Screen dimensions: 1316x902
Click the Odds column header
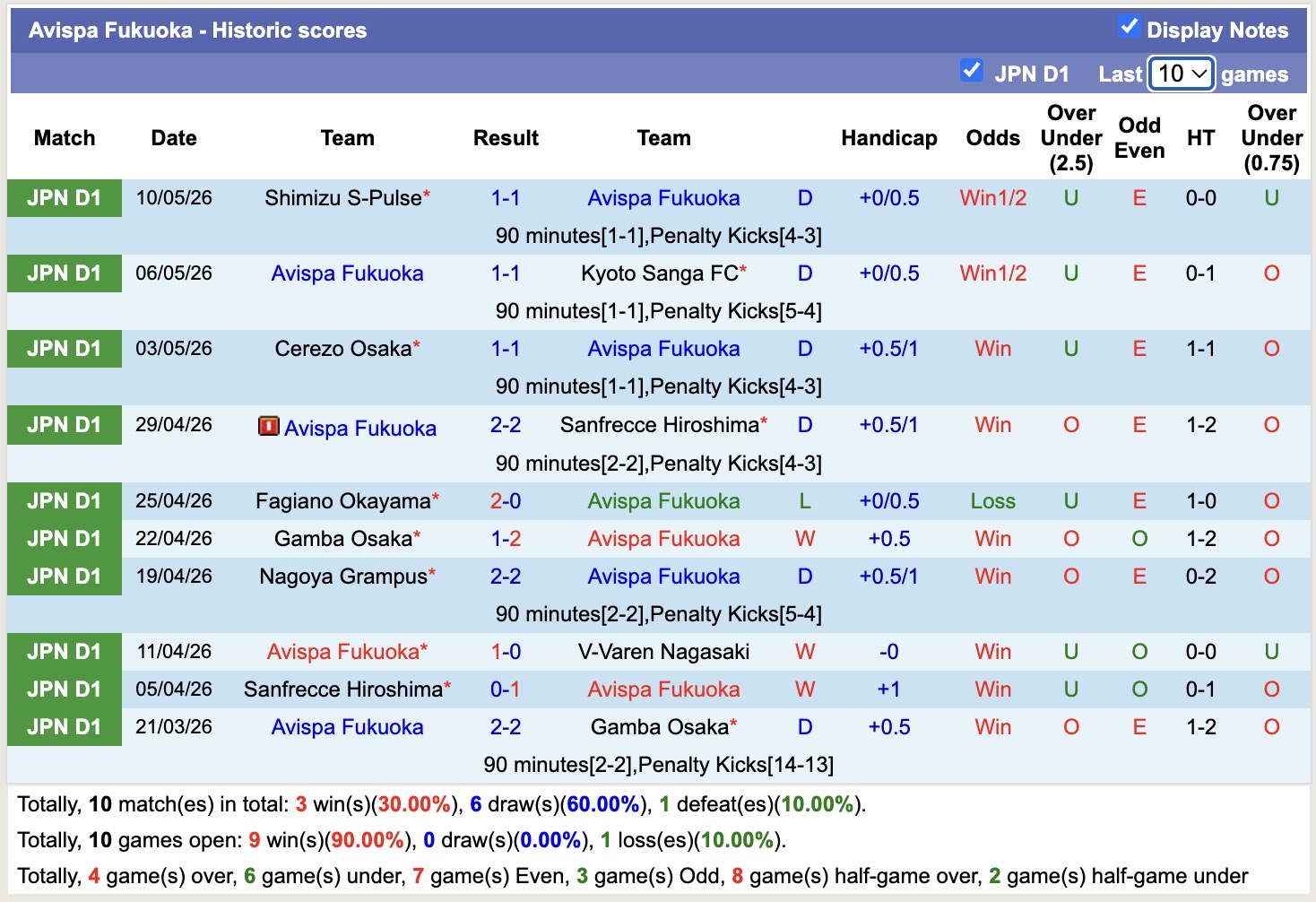coord(993,138)
